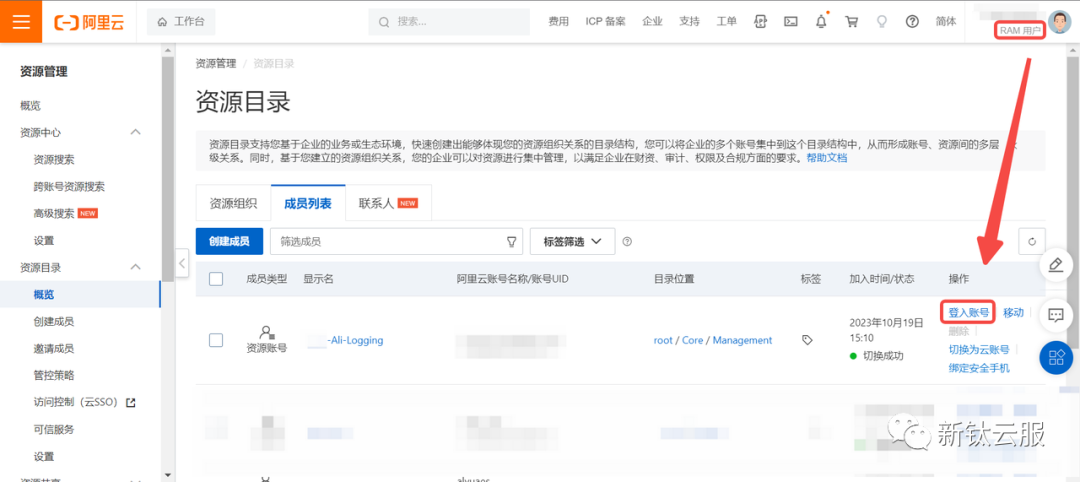Collapse the 资源中心 section
Viewport: 1080px width, 482px height.
click(x=136, y=132)
